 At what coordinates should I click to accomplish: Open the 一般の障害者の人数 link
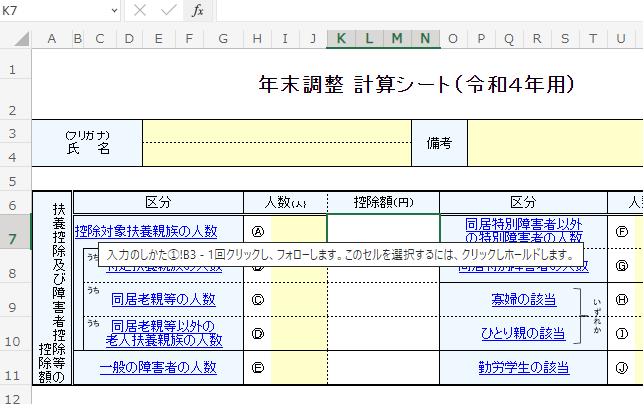tap(158, 367)
